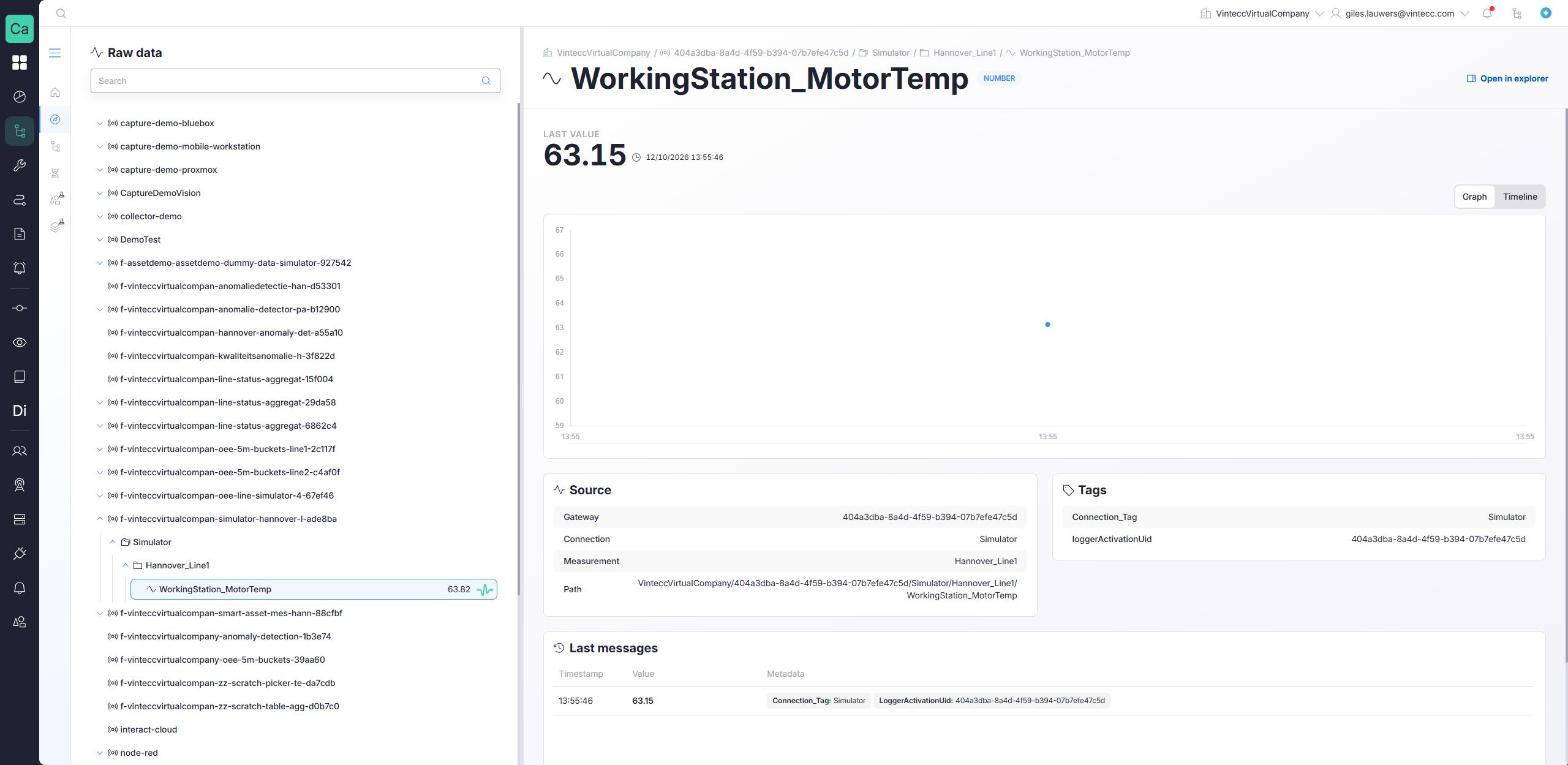Toggle the hamburger menu in sub-sidebar
Image resolution: width=1568 pixels, height=765 pixels.
pyautogui.click(x=55, y=53)
